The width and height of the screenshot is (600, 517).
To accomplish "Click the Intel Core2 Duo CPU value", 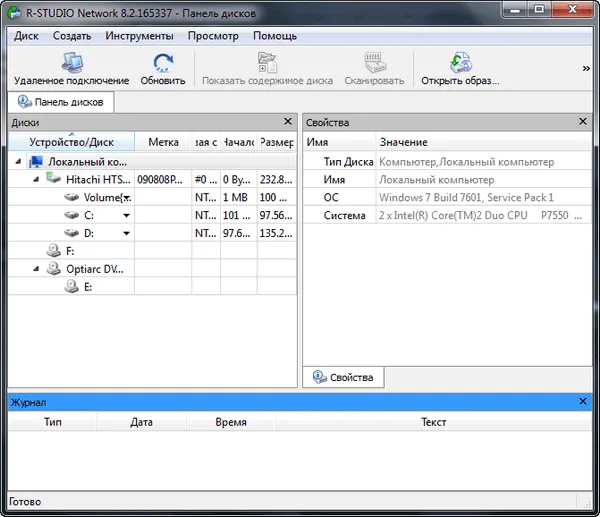I will (x=480, y=215).
